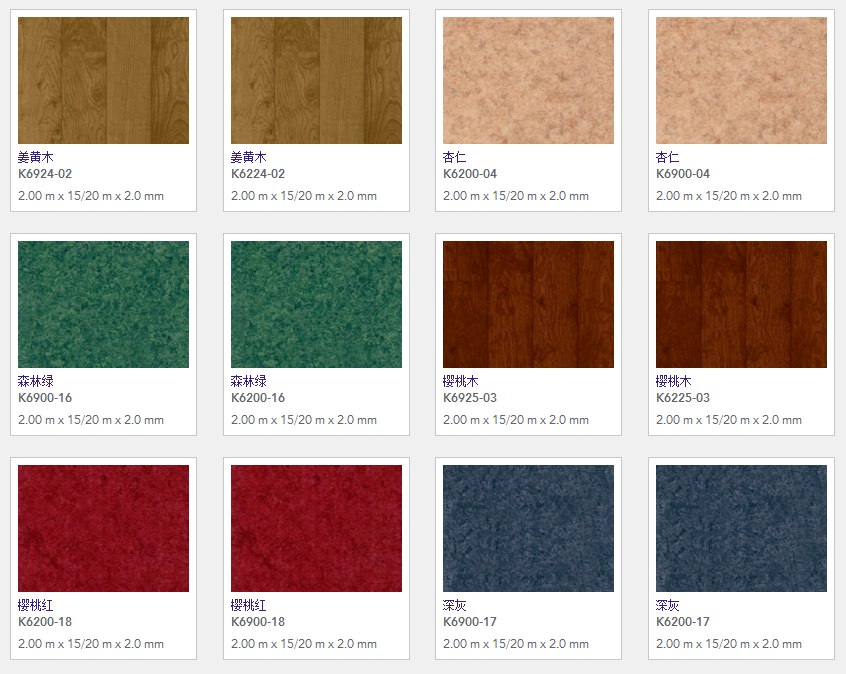Open the wood swatch image above K6224-02
The width and height of the screenshot is (846, 674).
(x=316, y=81)
